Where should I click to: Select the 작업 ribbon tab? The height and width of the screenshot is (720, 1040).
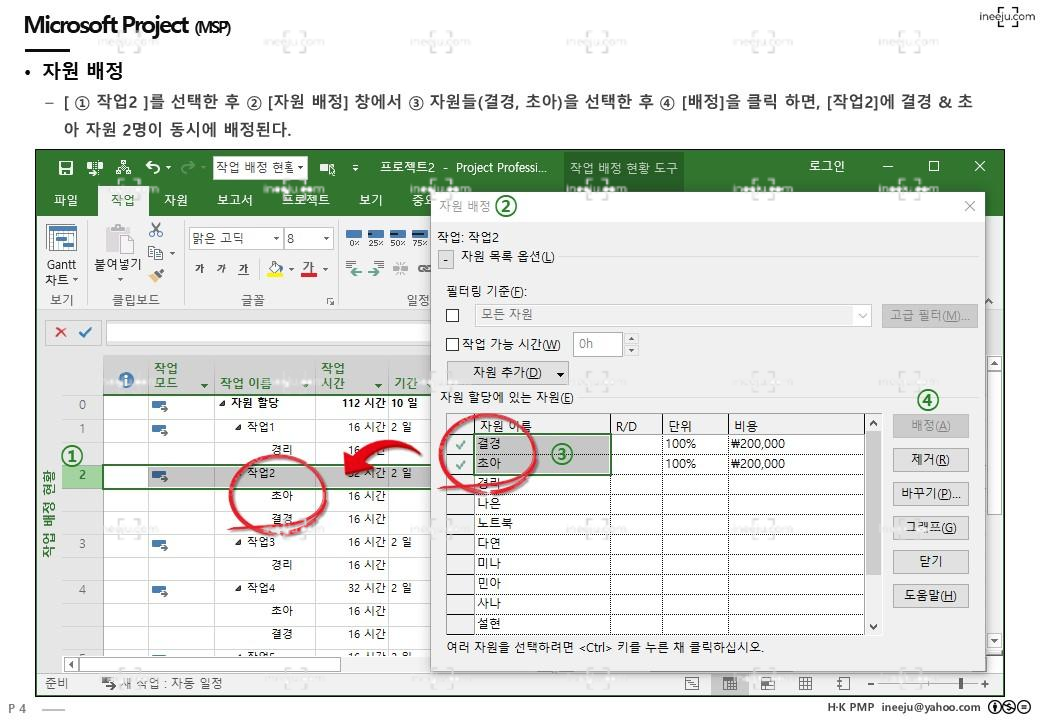122,200
